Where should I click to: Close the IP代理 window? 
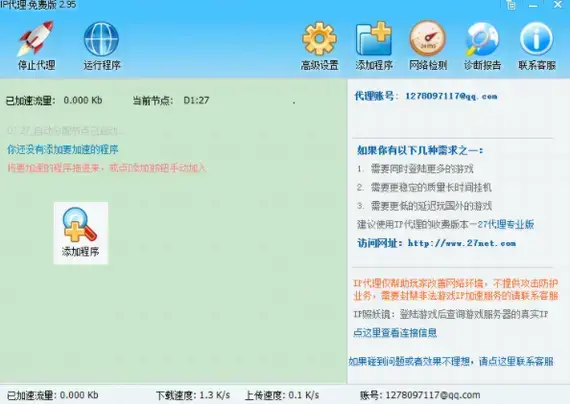coord(558,5)
